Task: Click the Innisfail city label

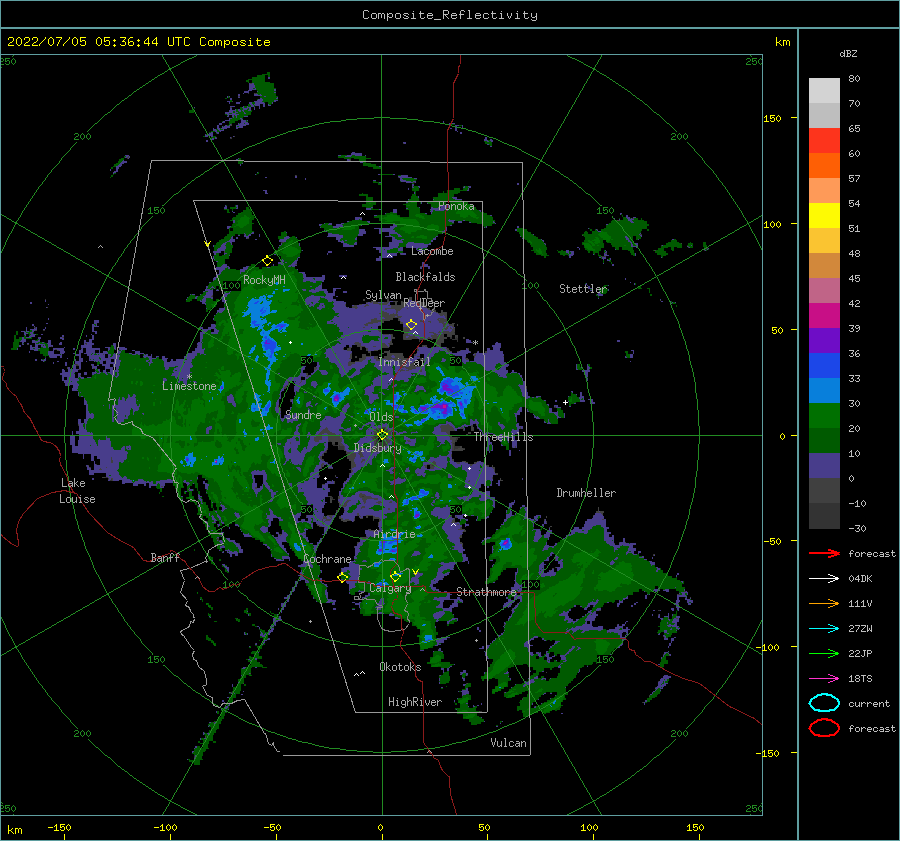Action: (x=405, y=362)
